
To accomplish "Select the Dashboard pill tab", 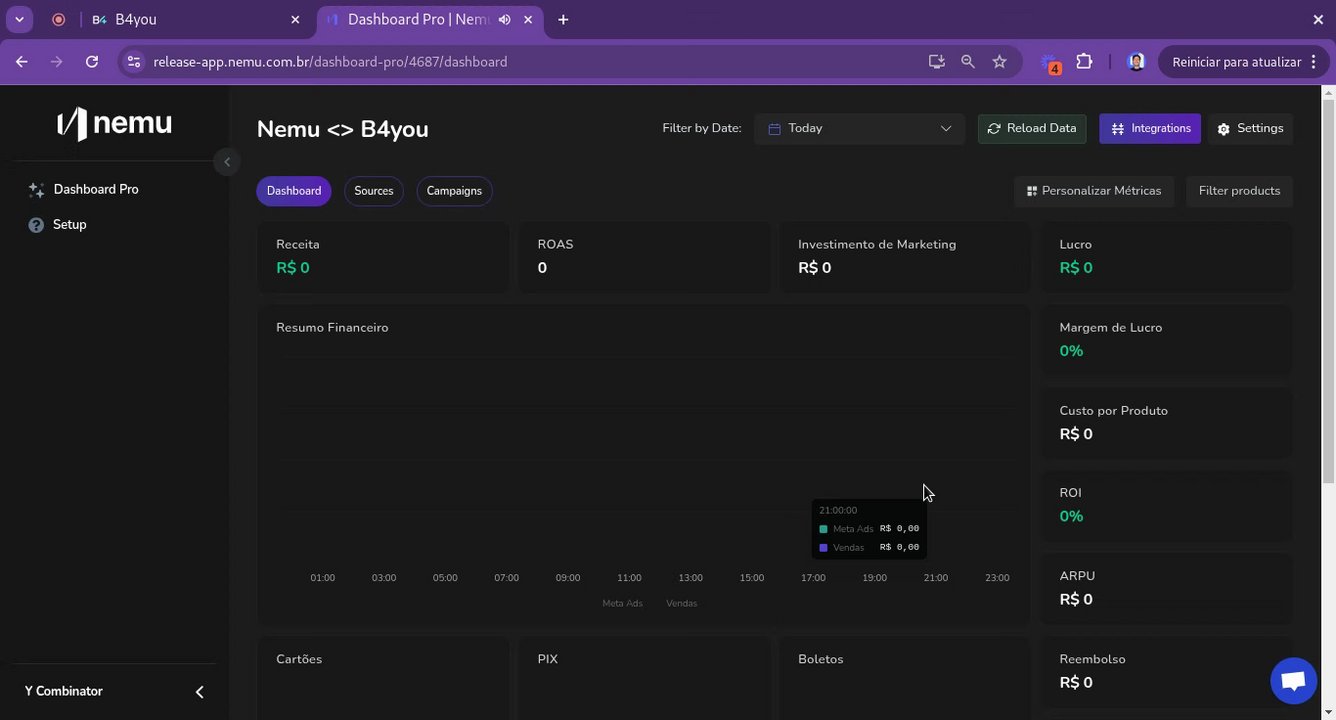I will [294, 191].
